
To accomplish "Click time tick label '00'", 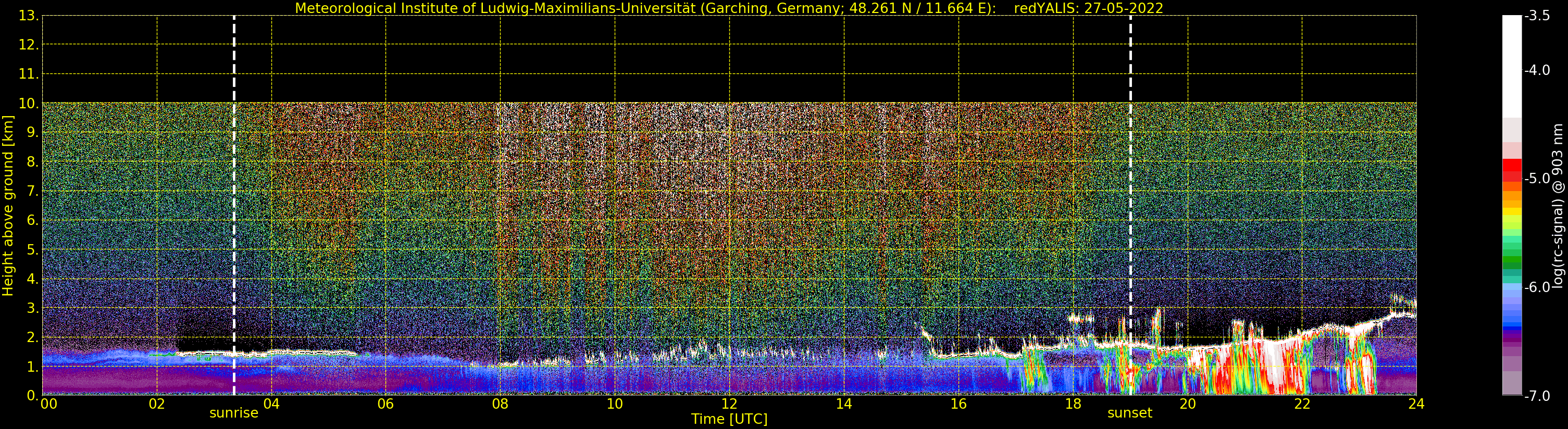I will click(48, 404).
